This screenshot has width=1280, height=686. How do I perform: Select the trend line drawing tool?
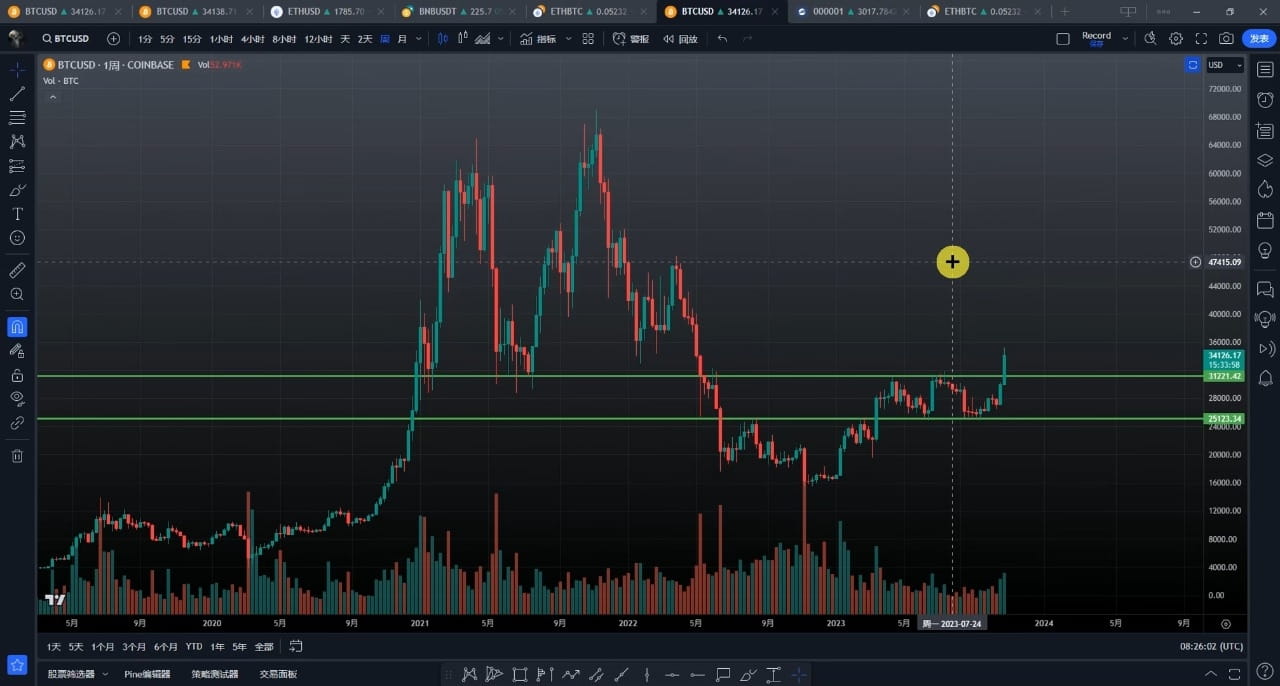pos(17,93)
